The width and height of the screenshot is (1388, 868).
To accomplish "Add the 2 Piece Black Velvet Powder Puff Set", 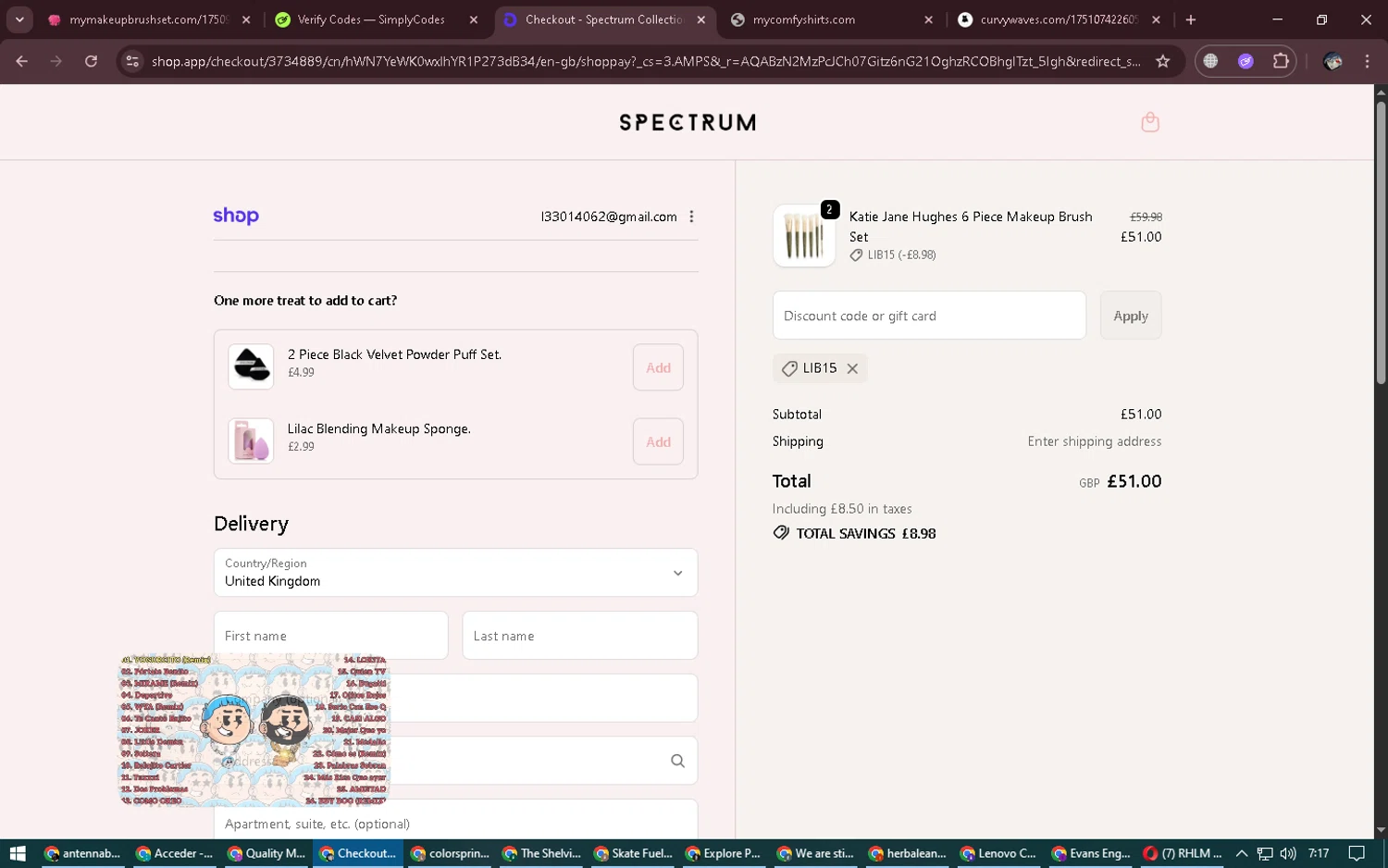I will point(658,367).
